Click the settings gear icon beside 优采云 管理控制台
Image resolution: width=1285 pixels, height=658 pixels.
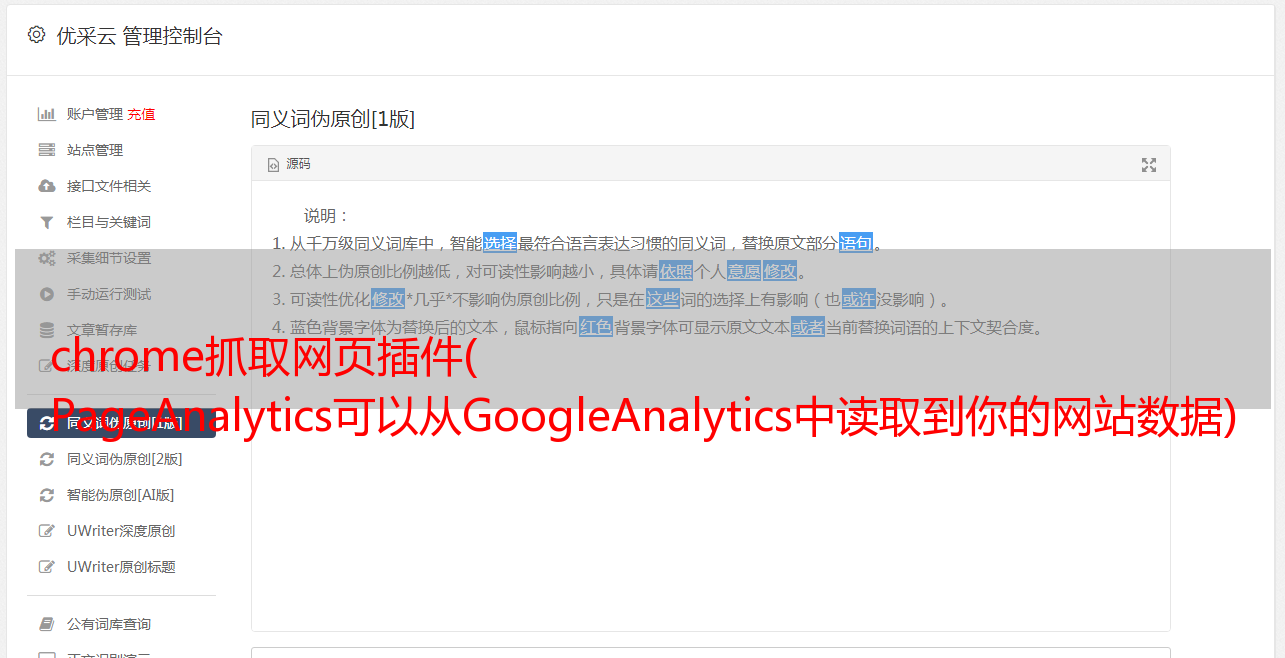37,35
